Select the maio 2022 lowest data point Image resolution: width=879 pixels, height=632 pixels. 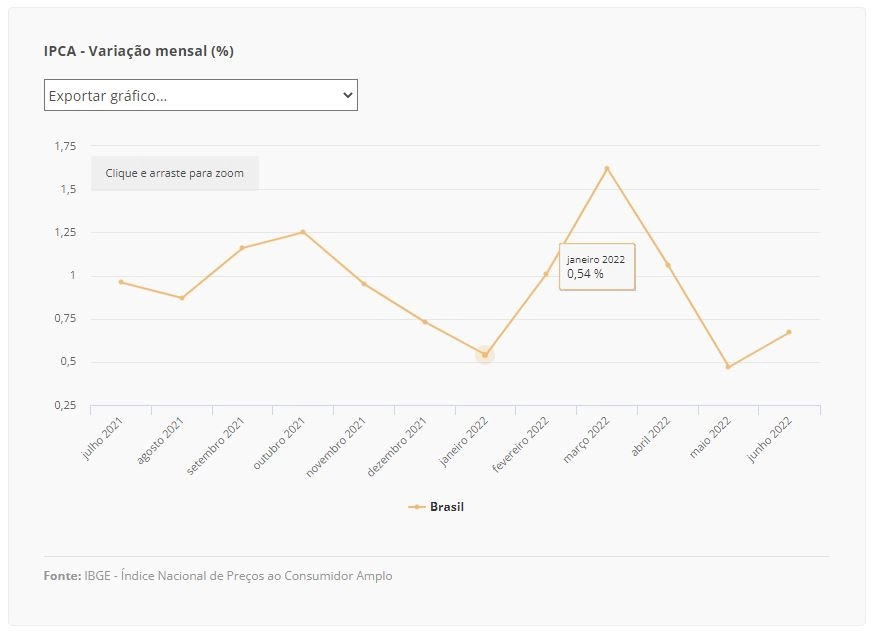728,367
